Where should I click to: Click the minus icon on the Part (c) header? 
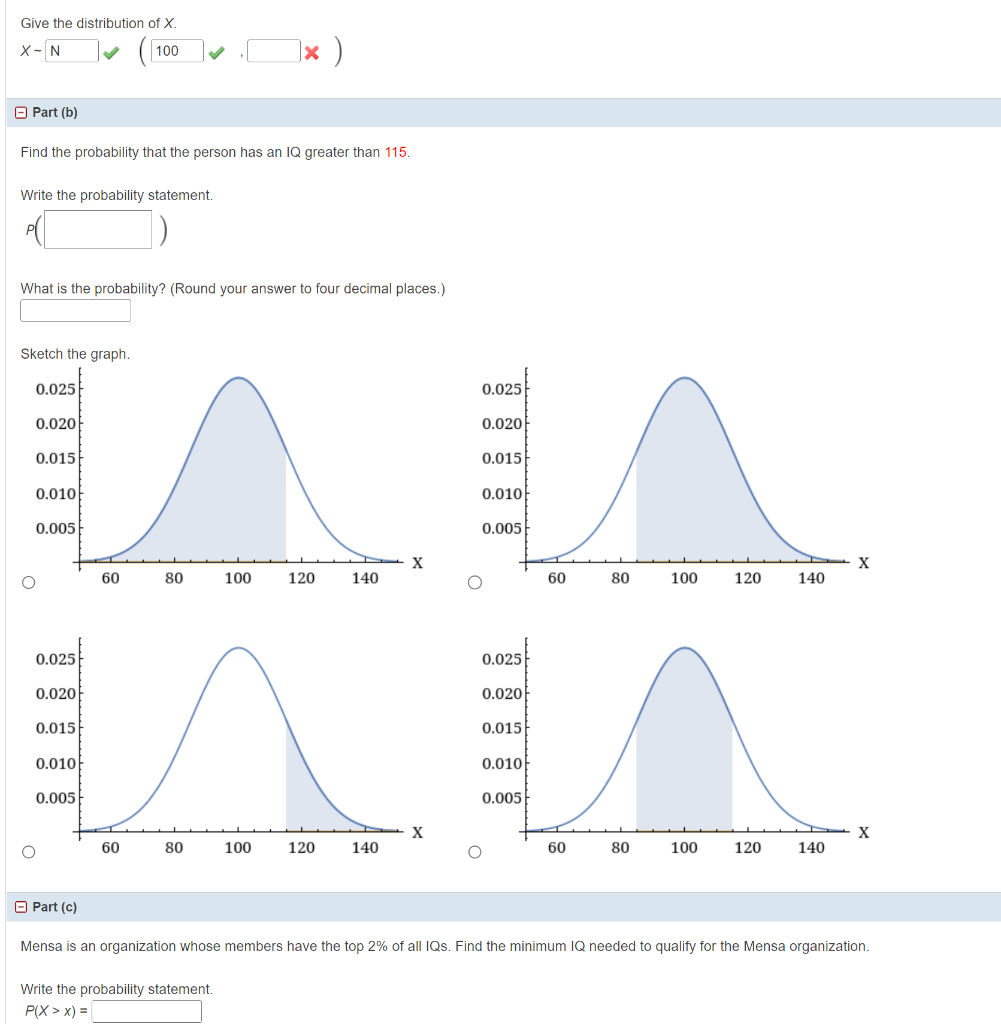click(21, 906)
